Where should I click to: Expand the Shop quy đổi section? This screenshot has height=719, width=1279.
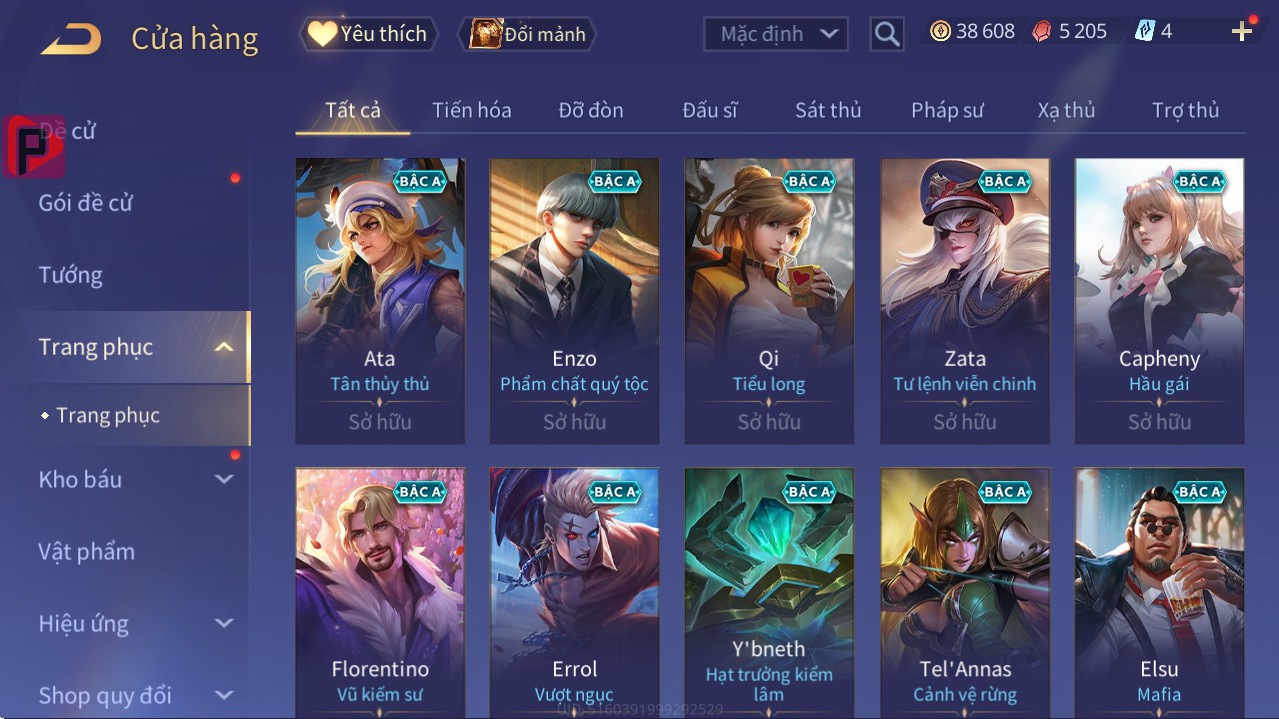pos(224,695)
